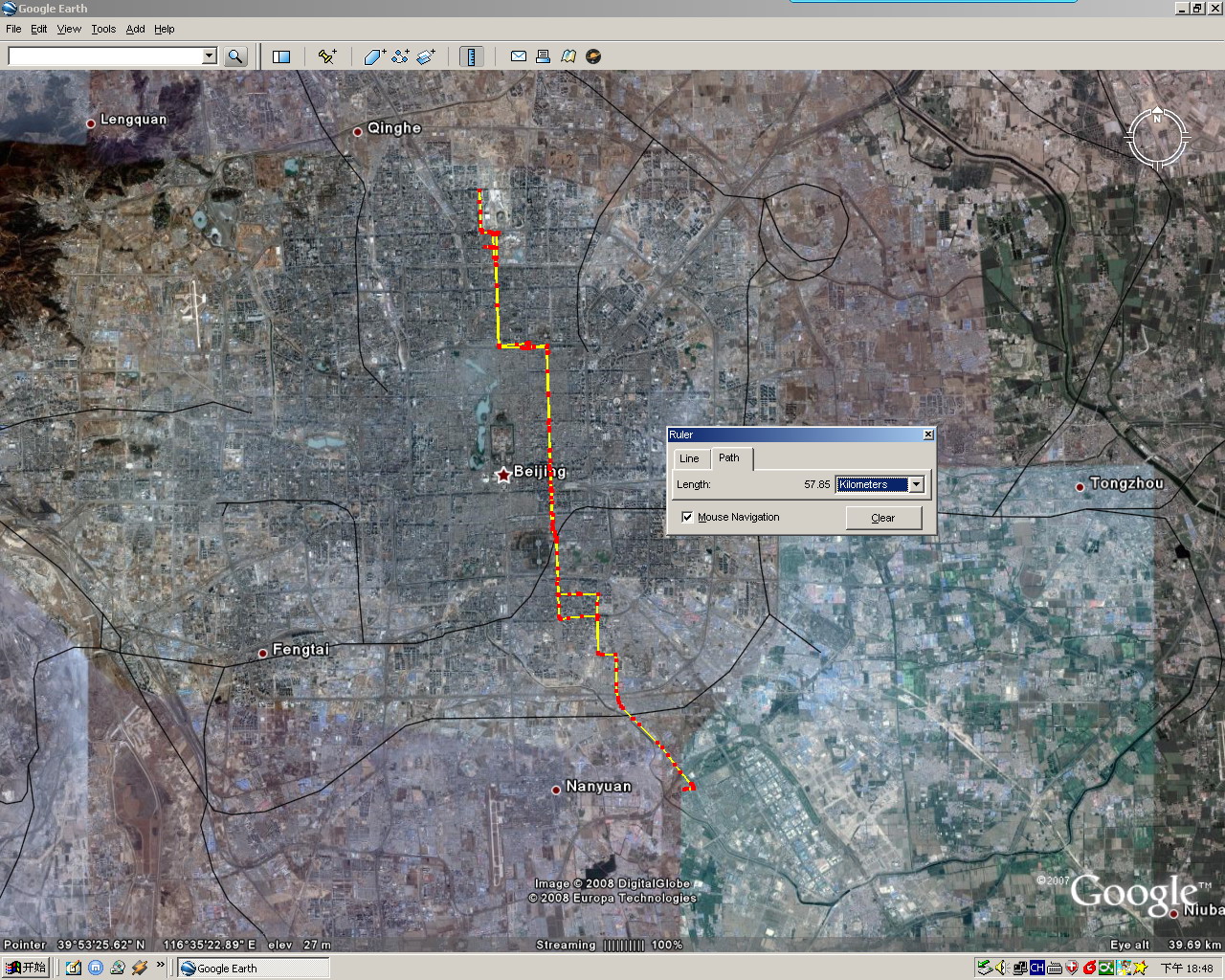This screenshot has height=980, width=1225.
Task: Open the Help menu
Action: 165,29
